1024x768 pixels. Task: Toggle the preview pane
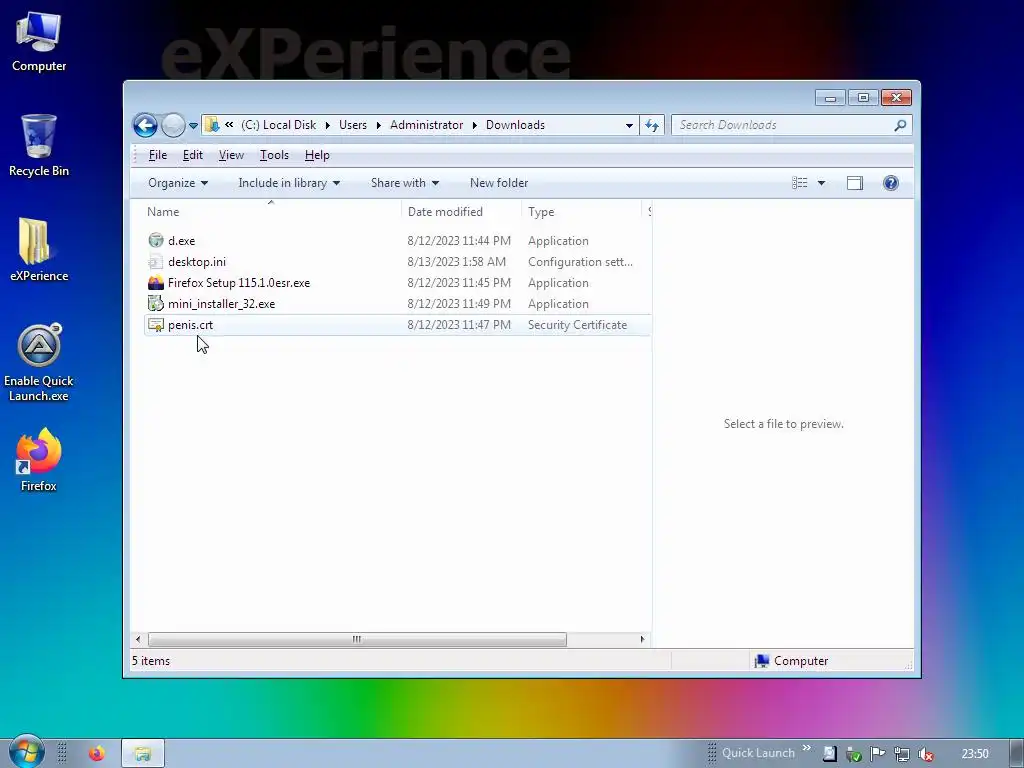click(855, 183)
